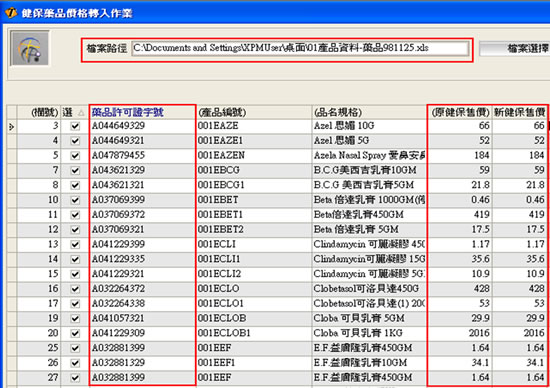This screenshot has width=550, height=388.
Task: Click into the 檔案路徑 file path field
Action: (x=300, y=48)
